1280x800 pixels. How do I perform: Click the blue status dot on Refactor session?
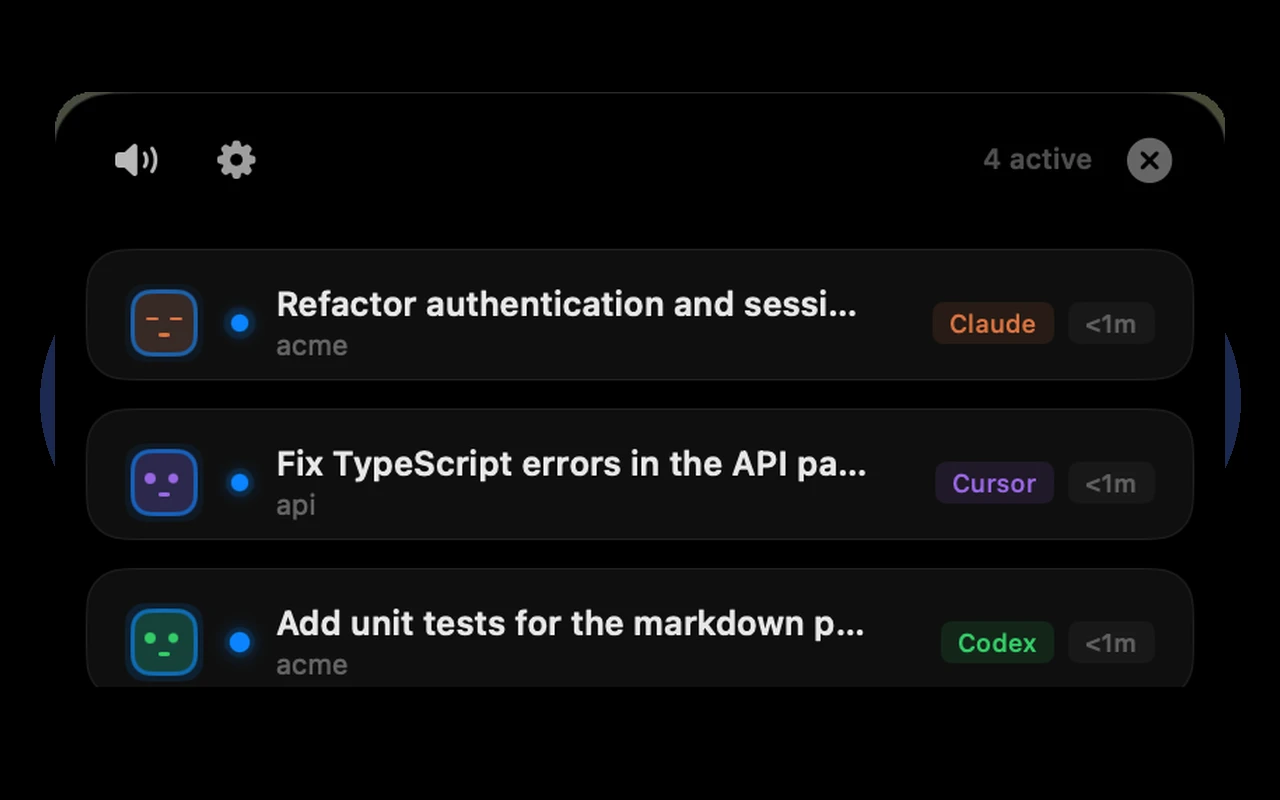(240, 323)
